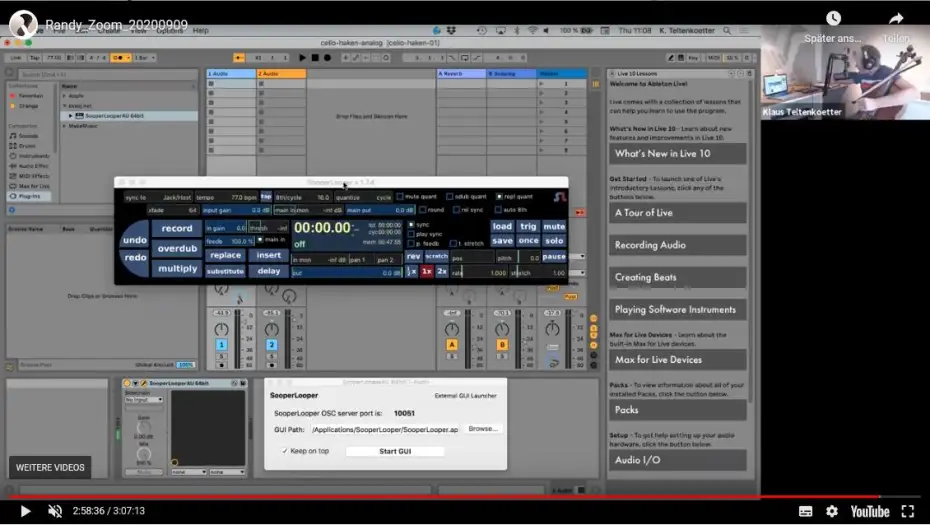Image resolution: width=930 pixels, height=525 pixels.
Task: Toggle the odub quant checkbox
Action: (450, 196)
